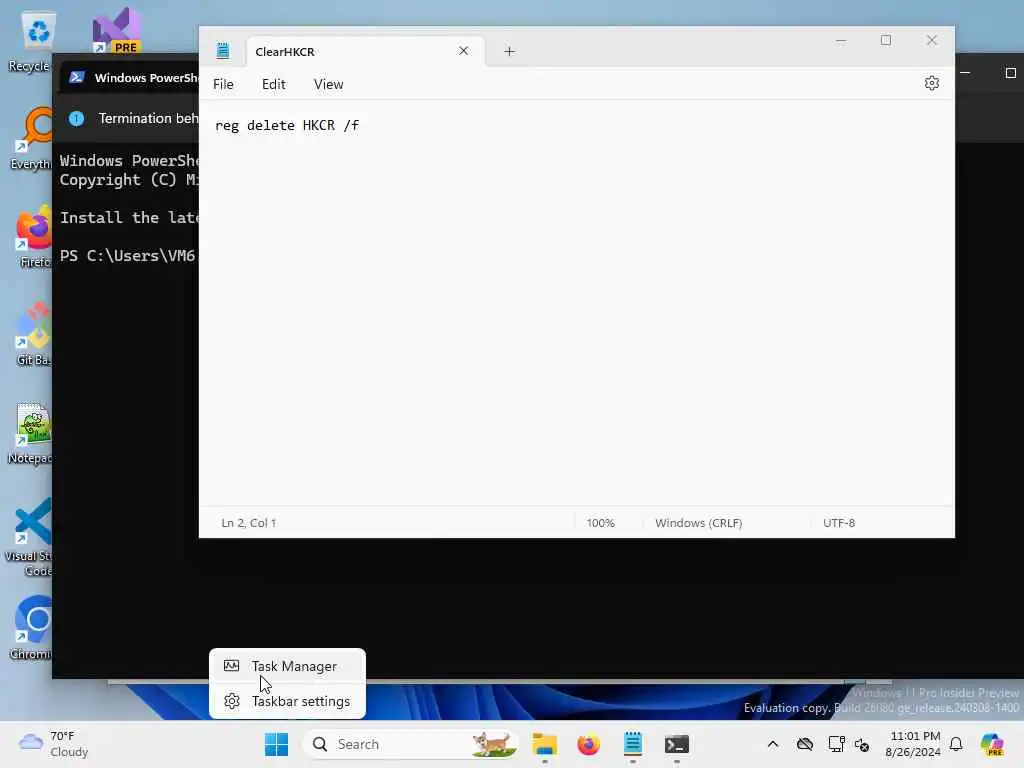The height and width of the screenshot is (768, 1024).
Task: Maximize the Terminal window
Action: [x=1010, y=72]
